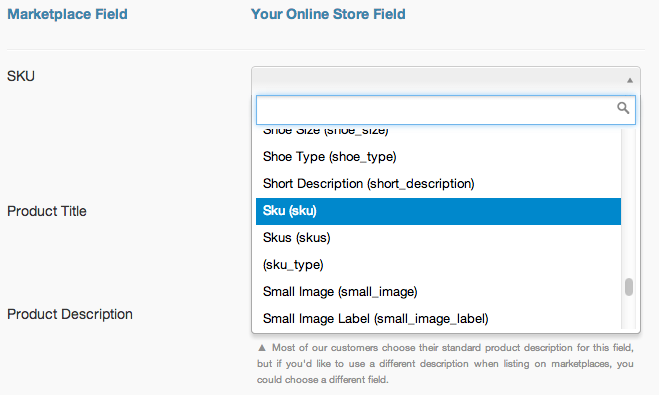Select 'Shoe Type (shoe_type)' option
Viewport: 659px width, 395px height.
coord(438,157)
